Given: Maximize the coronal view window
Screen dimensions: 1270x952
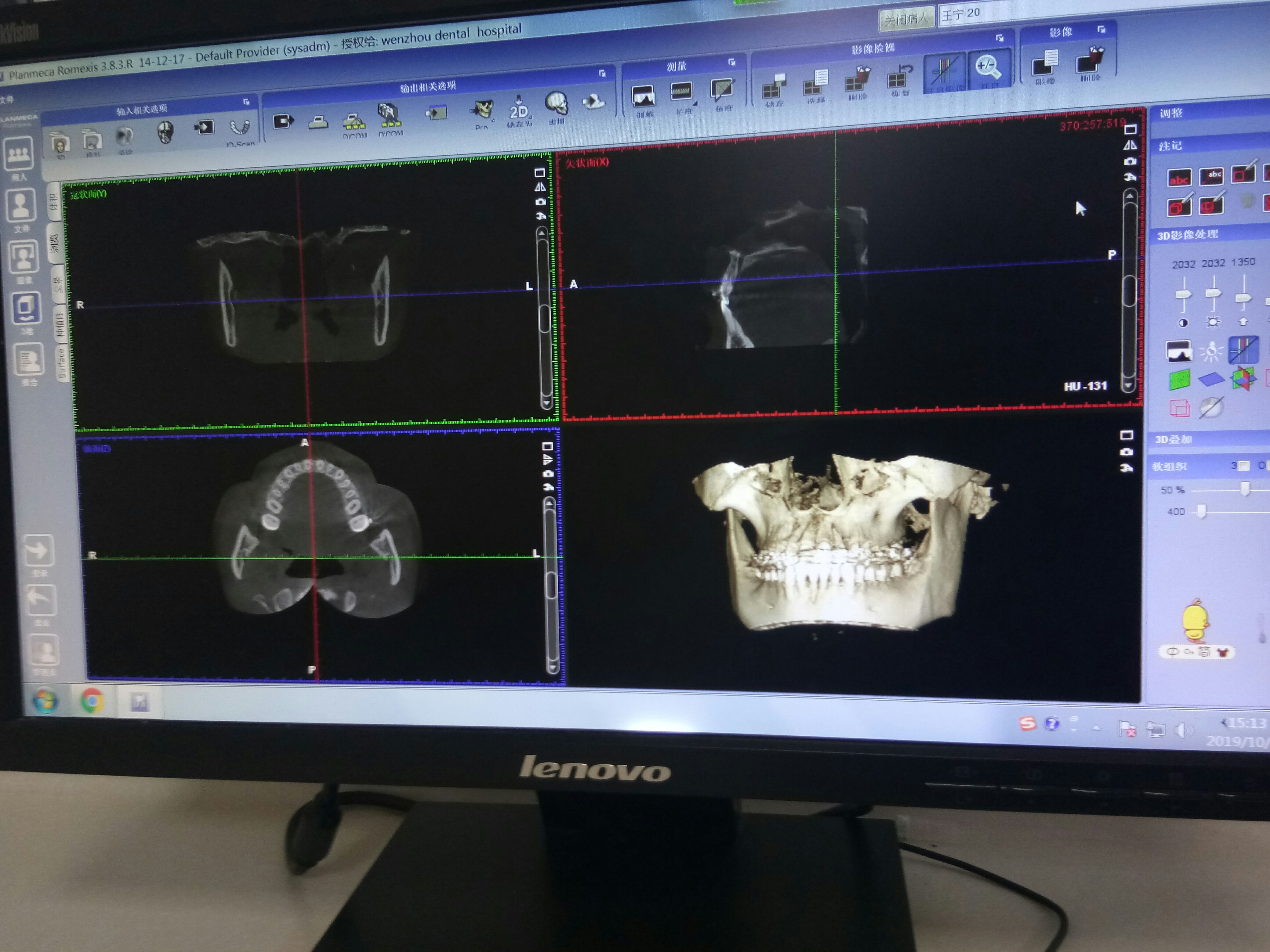Looking at the screenshot, I should [x=539, y=172].
